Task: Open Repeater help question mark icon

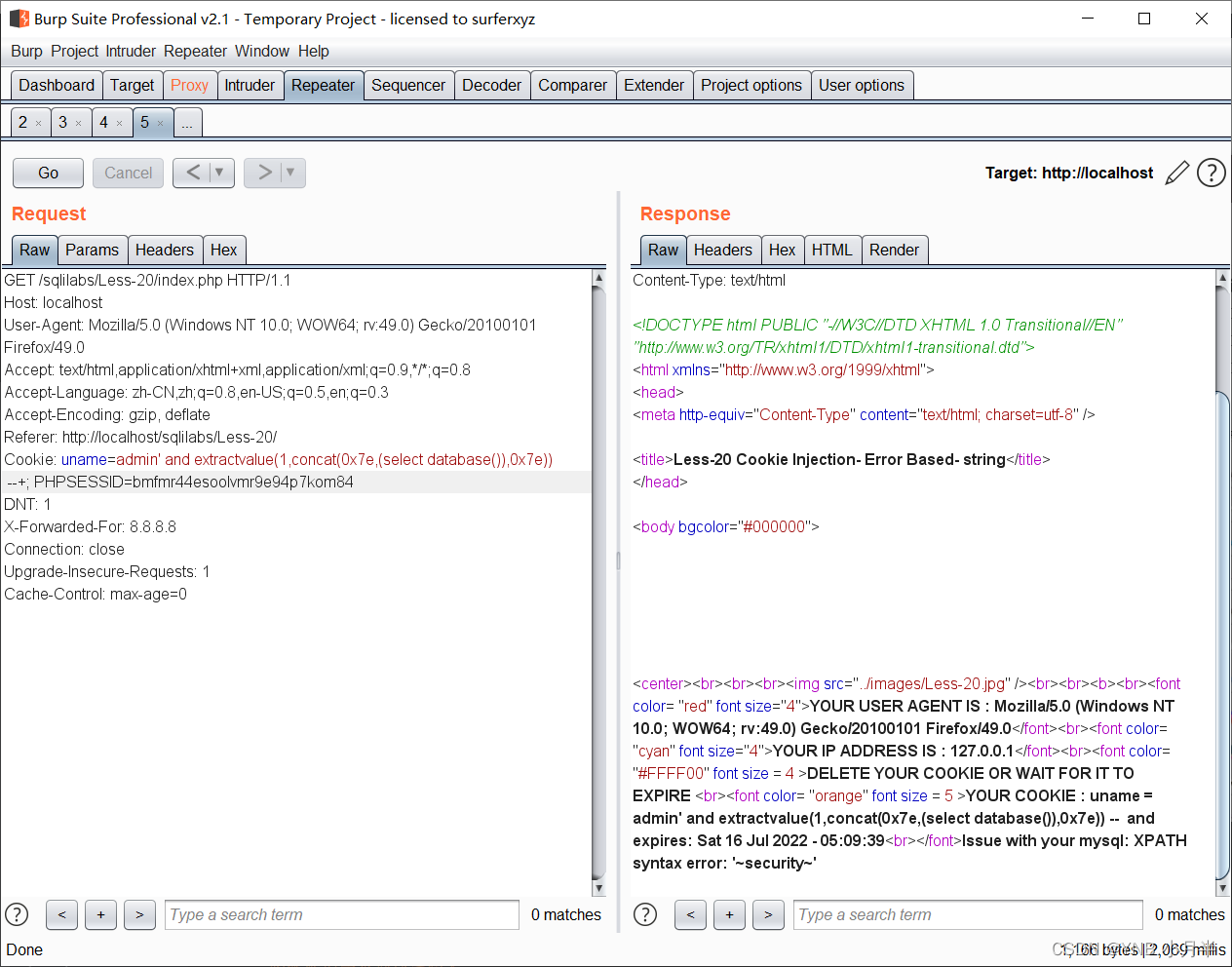Action: [1211, 173]
